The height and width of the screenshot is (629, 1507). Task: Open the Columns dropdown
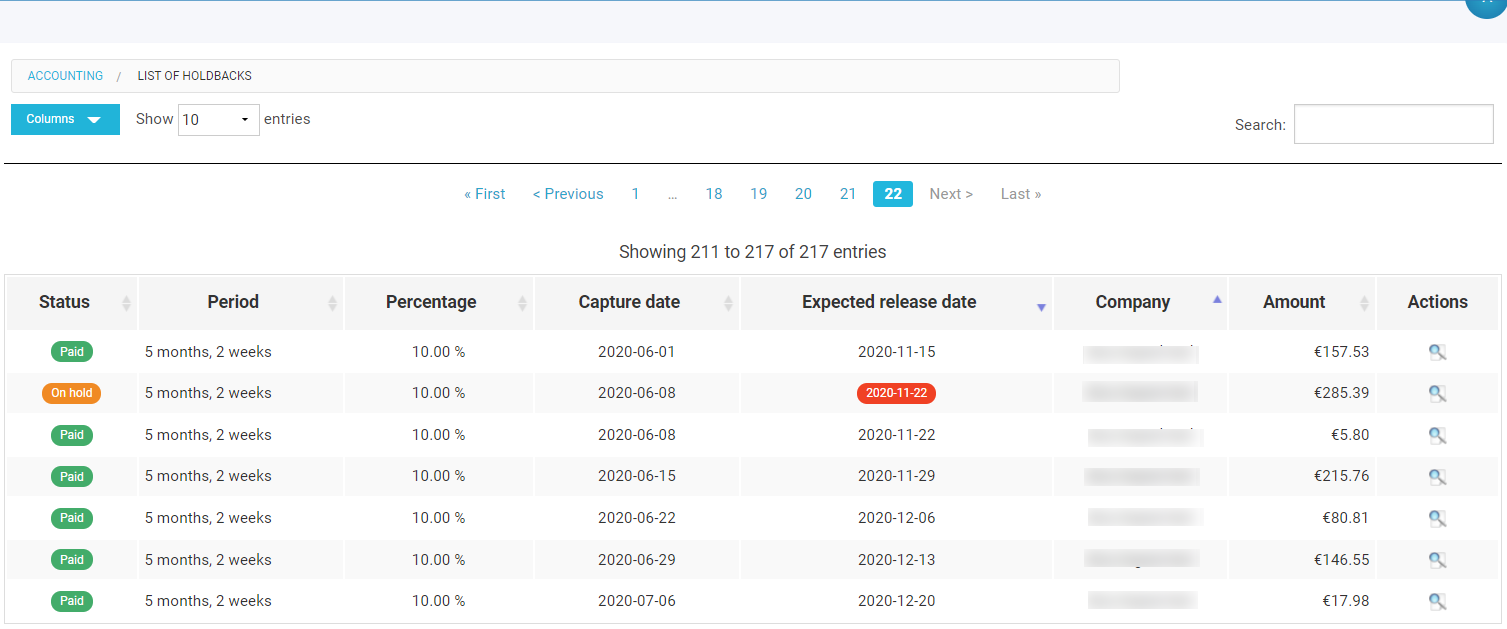(64, 119)
